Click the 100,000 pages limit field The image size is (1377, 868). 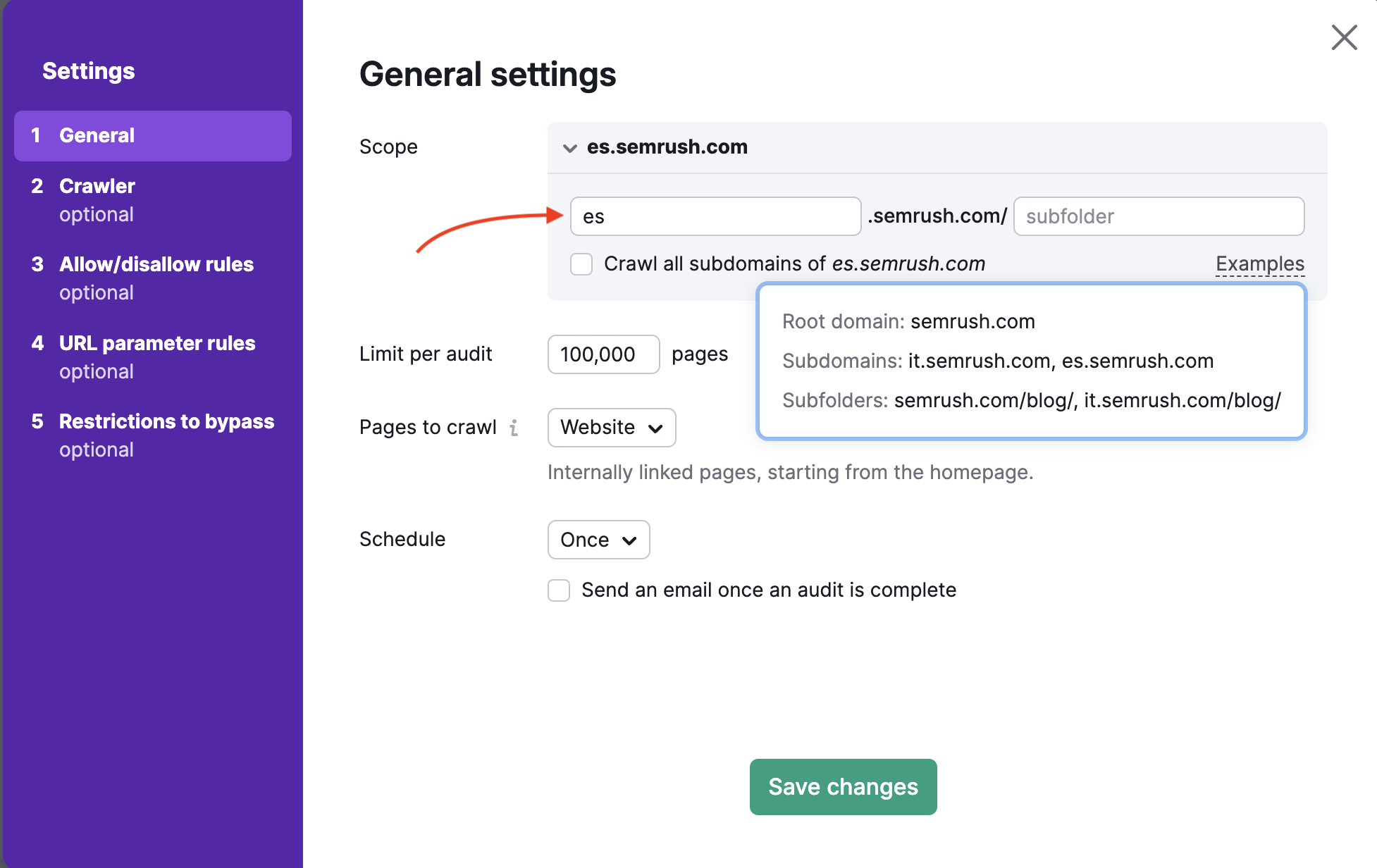603,354
